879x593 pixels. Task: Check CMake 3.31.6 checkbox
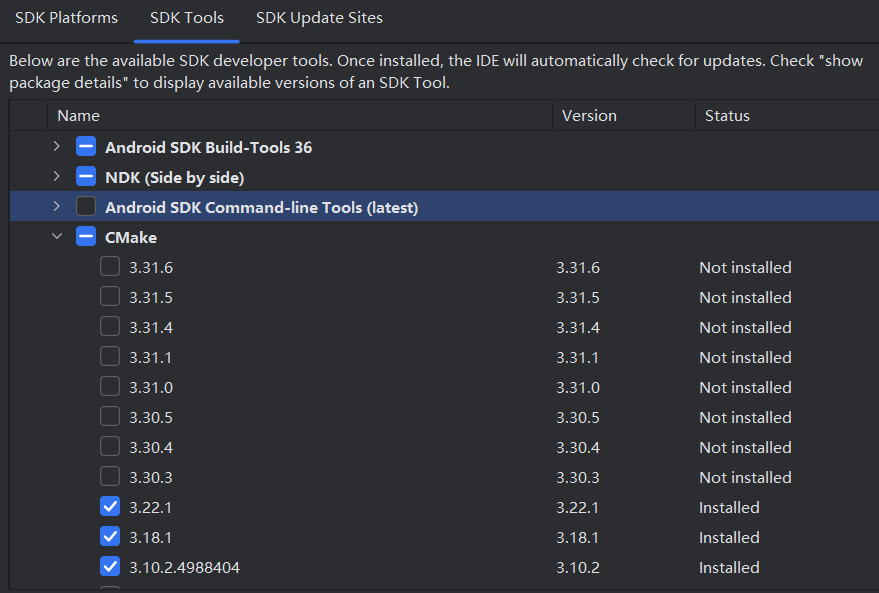[110, 267]
